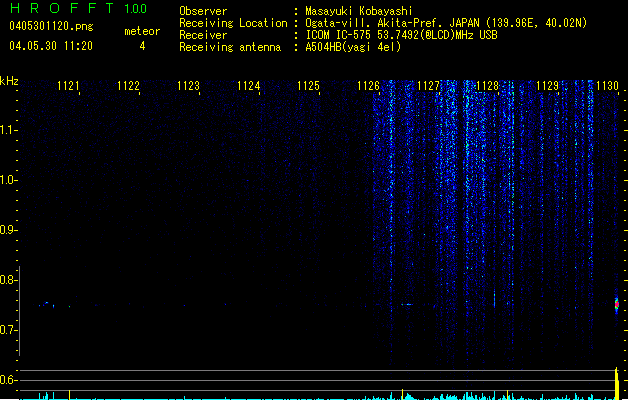629x400 pixels.
Task: Click the 1.0 kHz frequency label
Action: coord(8,180)
